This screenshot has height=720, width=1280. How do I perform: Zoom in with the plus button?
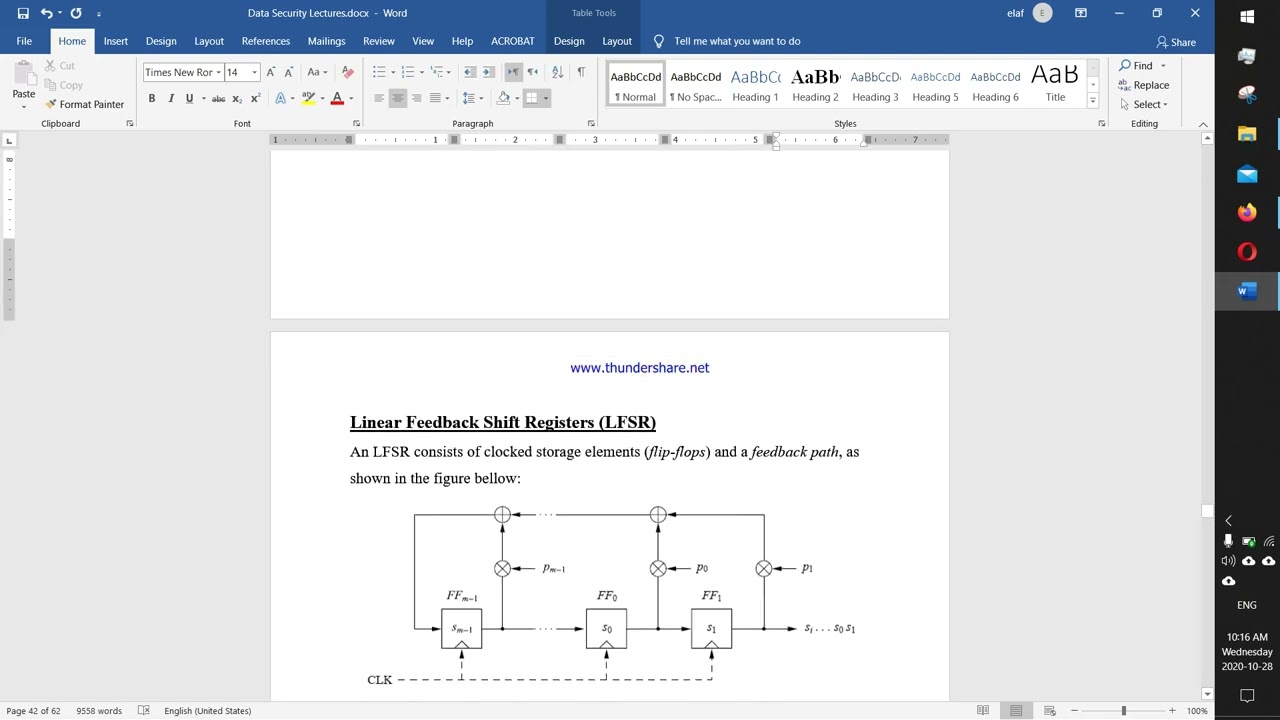coord(1172,711)
